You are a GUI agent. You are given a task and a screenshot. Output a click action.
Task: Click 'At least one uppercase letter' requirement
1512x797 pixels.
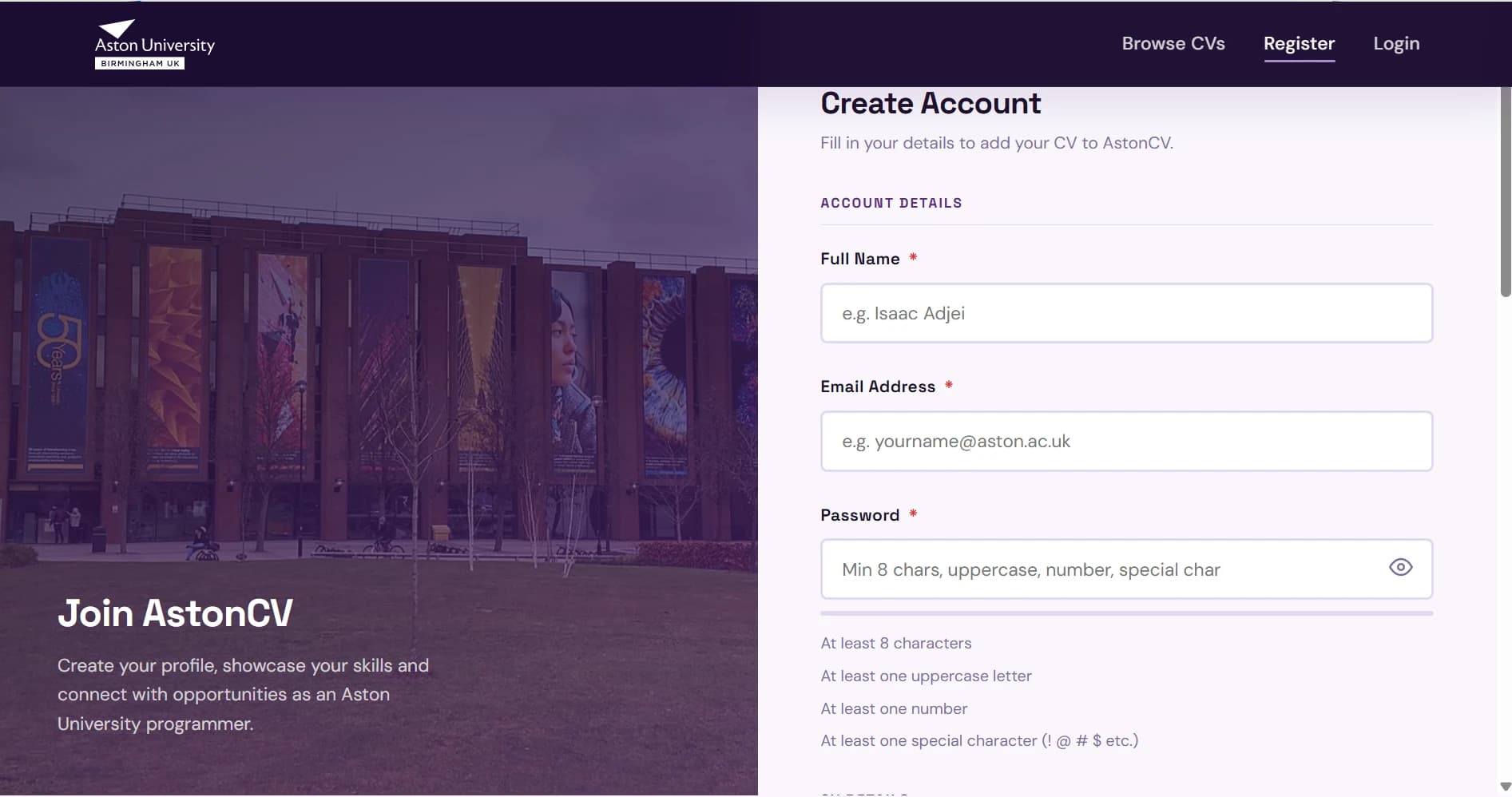[x=927, y=676]
